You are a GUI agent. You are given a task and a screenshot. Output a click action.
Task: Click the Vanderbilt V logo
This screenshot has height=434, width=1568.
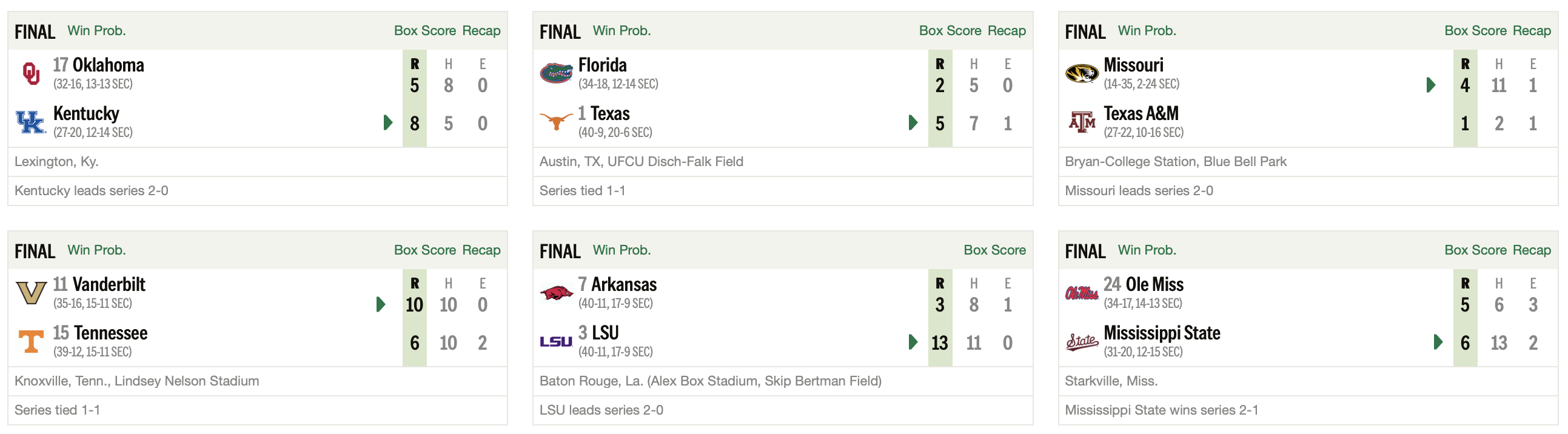pyautogui.click(x=31, y=293)
